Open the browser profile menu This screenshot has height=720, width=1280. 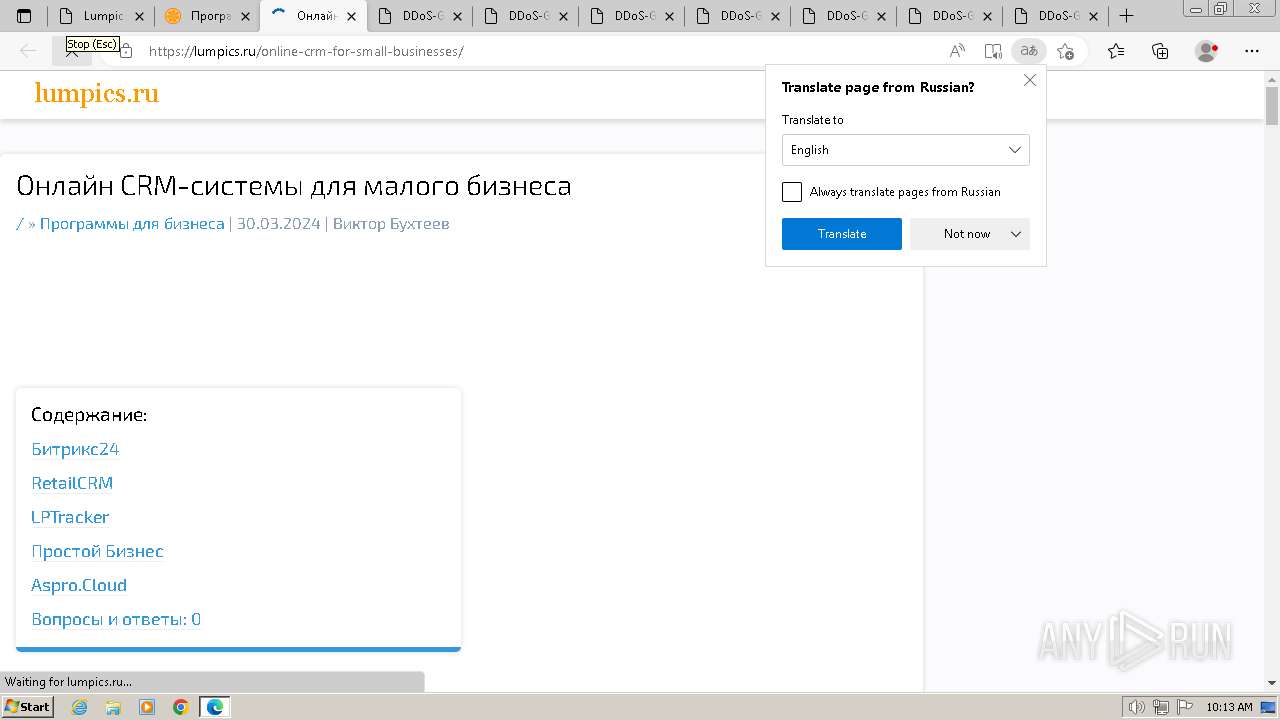(x=1207, y=51)
